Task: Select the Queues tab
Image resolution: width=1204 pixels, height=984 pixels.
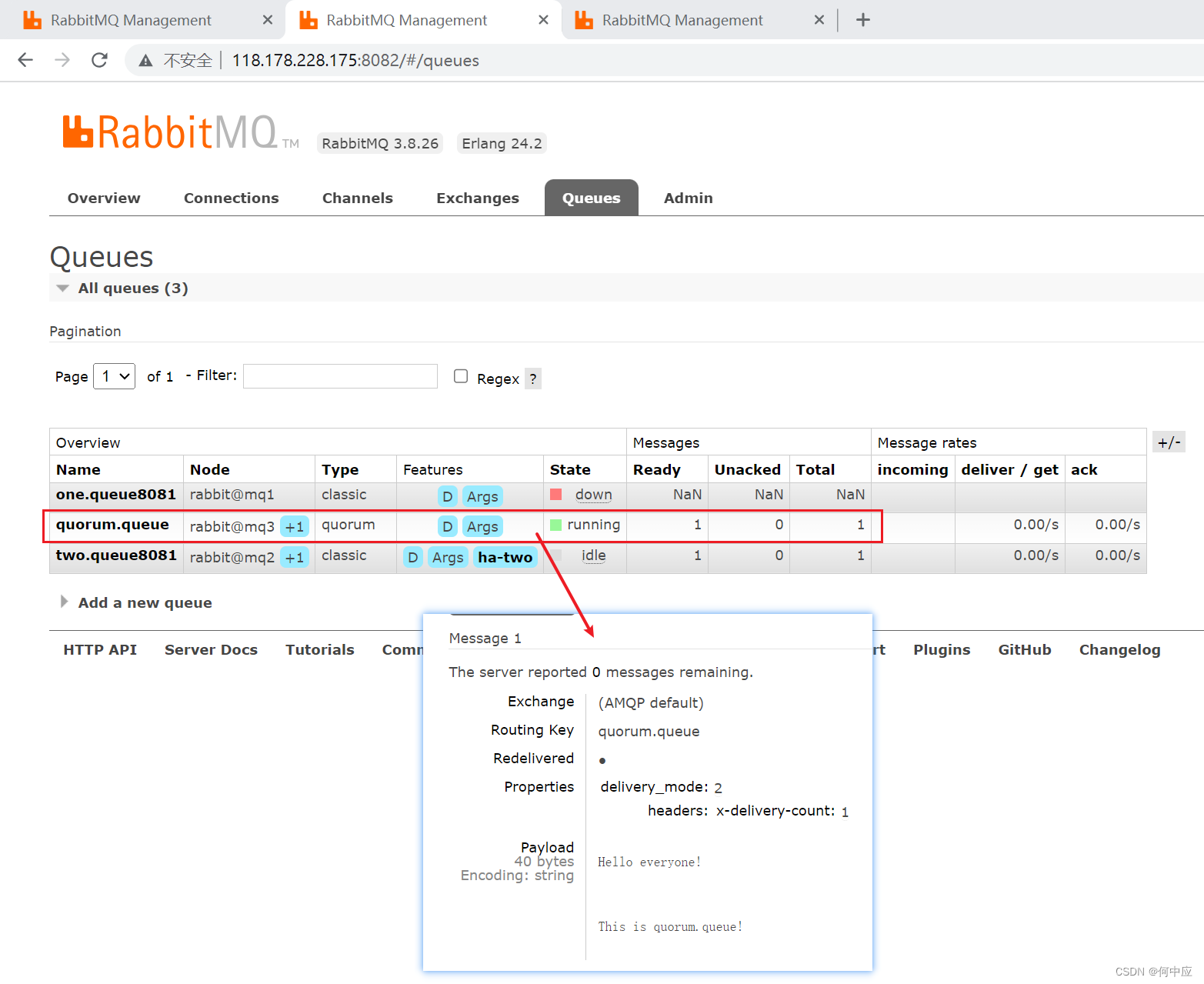Action: click(591, 198)
